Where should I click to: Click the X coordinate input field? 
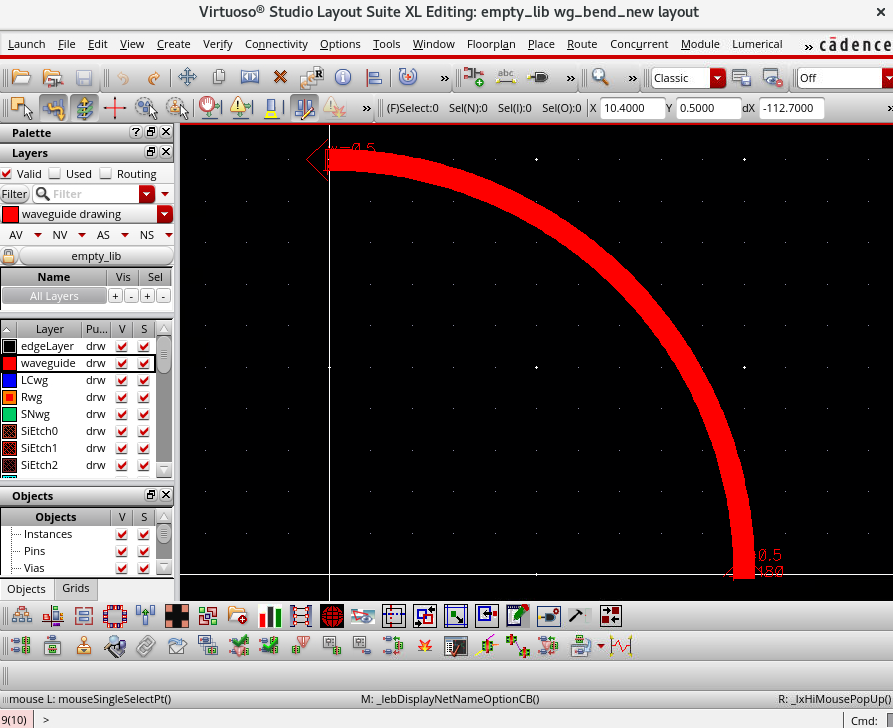632,108
